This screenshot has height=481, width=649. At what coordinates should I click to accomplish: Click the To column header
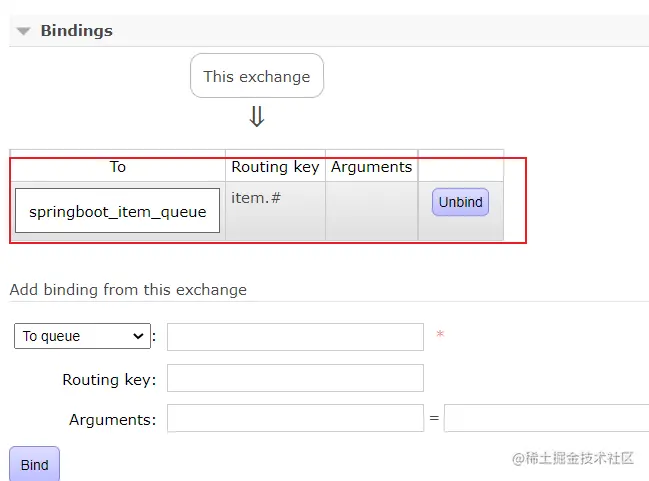(118, 167)
